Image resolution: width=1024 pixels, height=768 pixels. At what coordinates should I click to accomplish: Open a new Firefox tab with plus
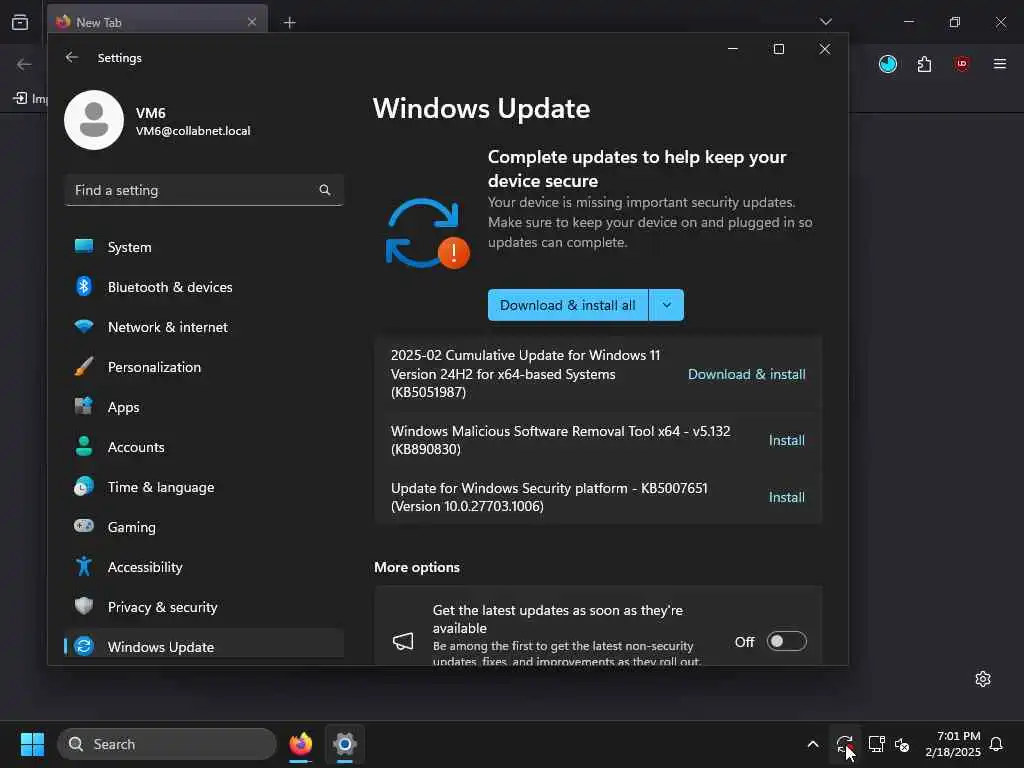(x=289, y=23)
